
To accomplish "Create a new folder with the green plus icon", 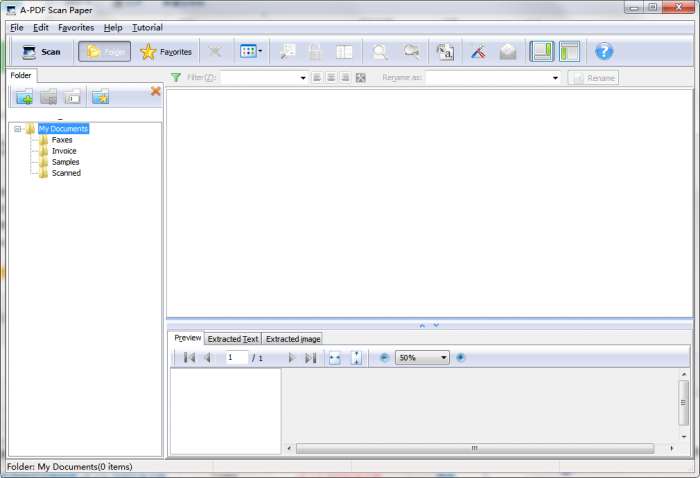I will [x=24, y=97].
